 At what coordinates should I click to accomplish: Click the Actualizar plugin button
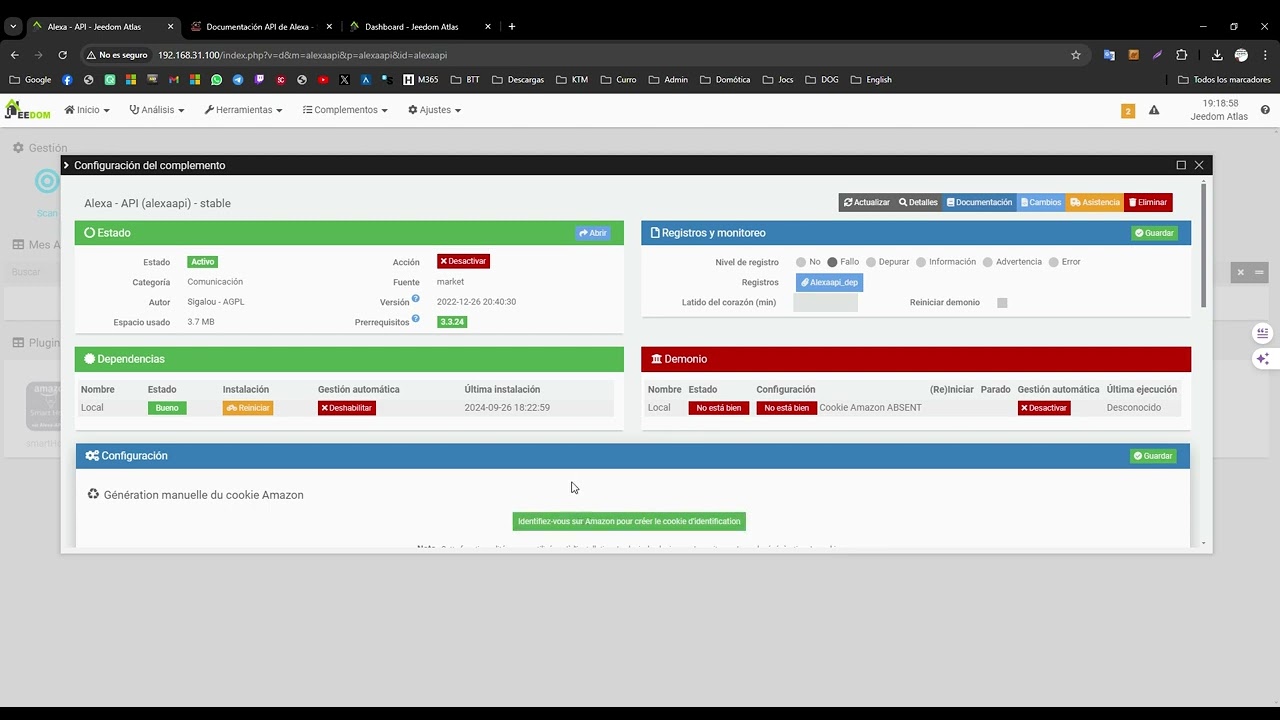[866, 202]
